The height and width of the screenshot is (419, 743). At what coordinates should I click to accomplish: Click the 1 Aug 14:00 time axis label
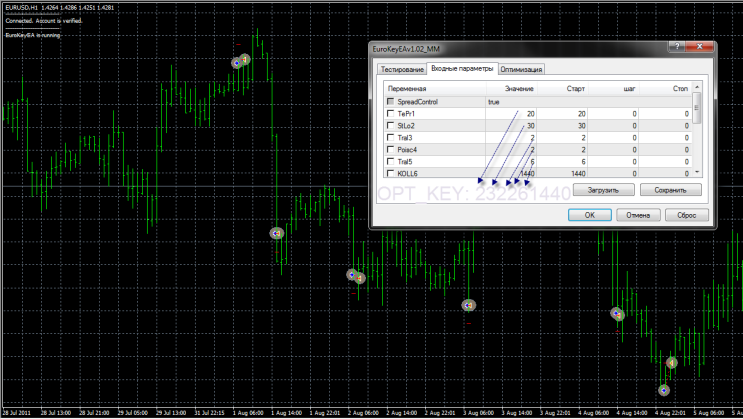[x=287, y=413]
